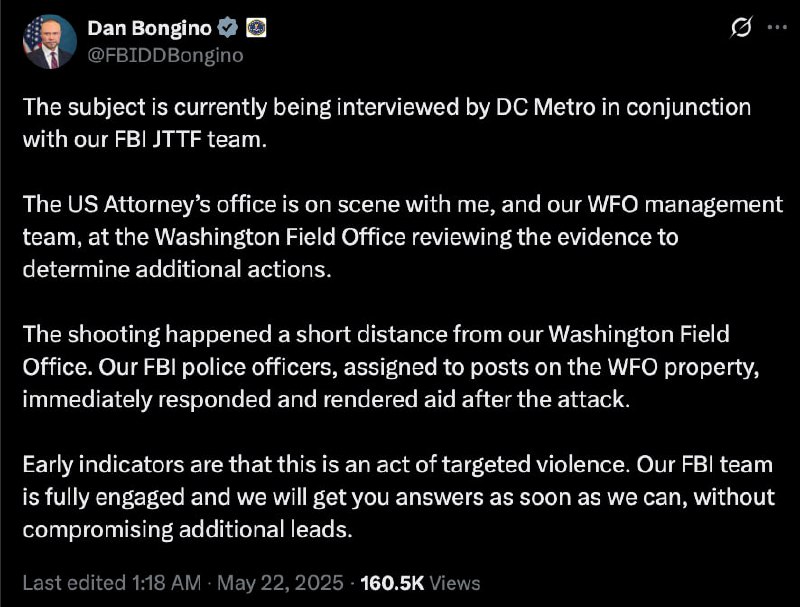800x607 pixels.
Task: Click the blue verified checkmark badge
Action: [228, 28]
